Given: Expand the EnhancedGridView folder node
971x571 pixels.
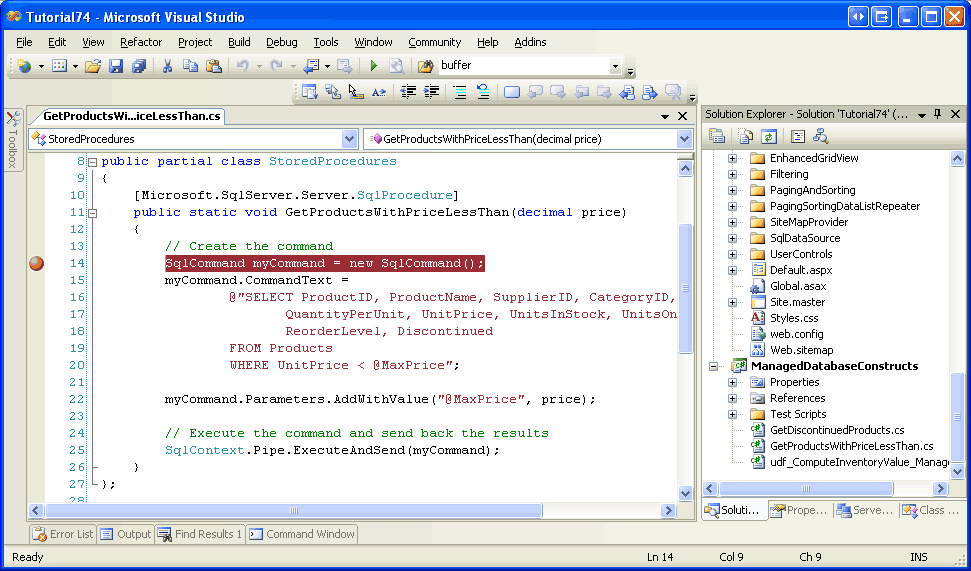Looking at the screenshot, I should pyautogui.click(x=732, y=158).
